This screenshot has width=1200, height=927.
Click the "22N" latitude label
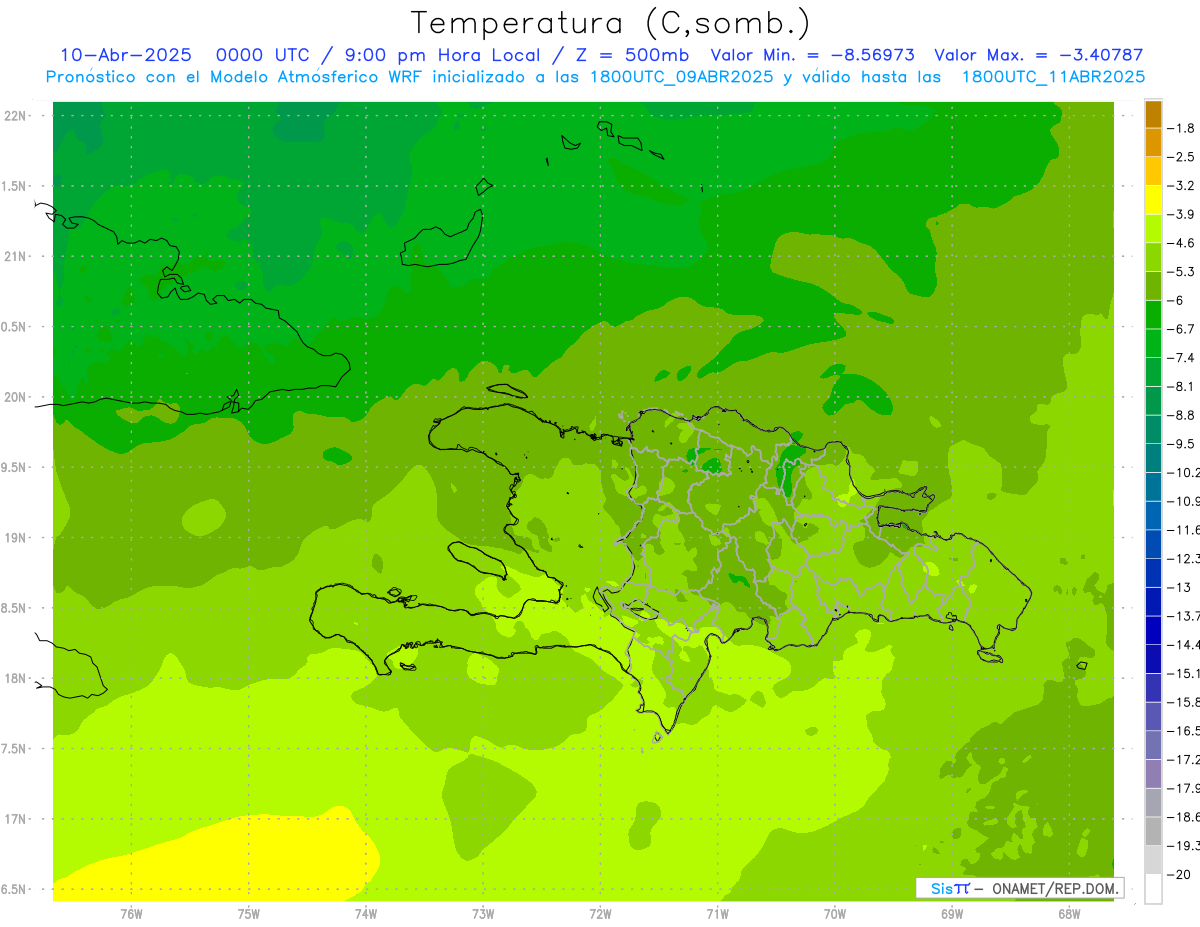pos(14,115)
